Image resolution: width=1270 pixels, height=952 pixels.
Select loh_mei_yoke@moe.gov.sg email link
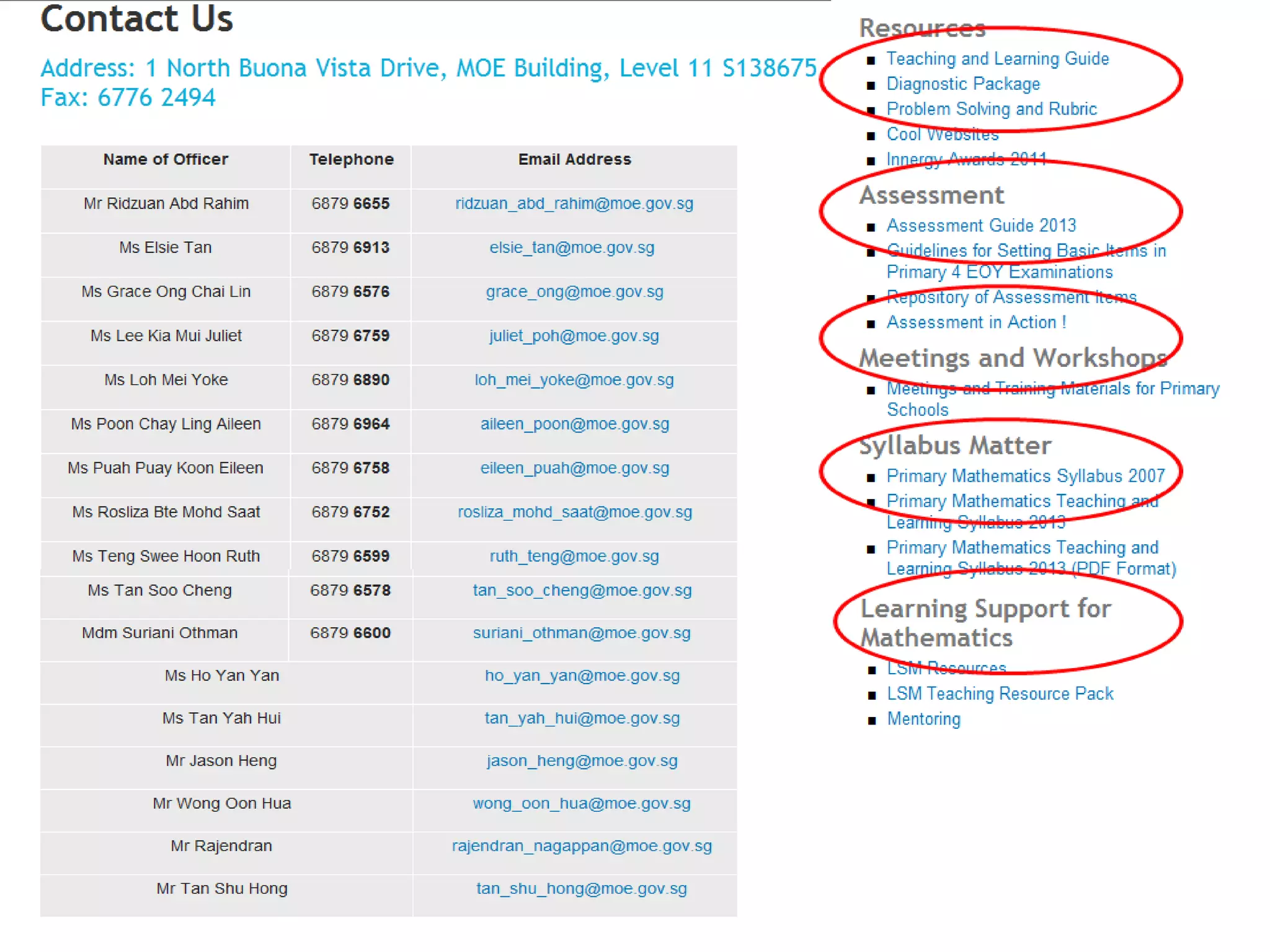click(x=574, y=380)
